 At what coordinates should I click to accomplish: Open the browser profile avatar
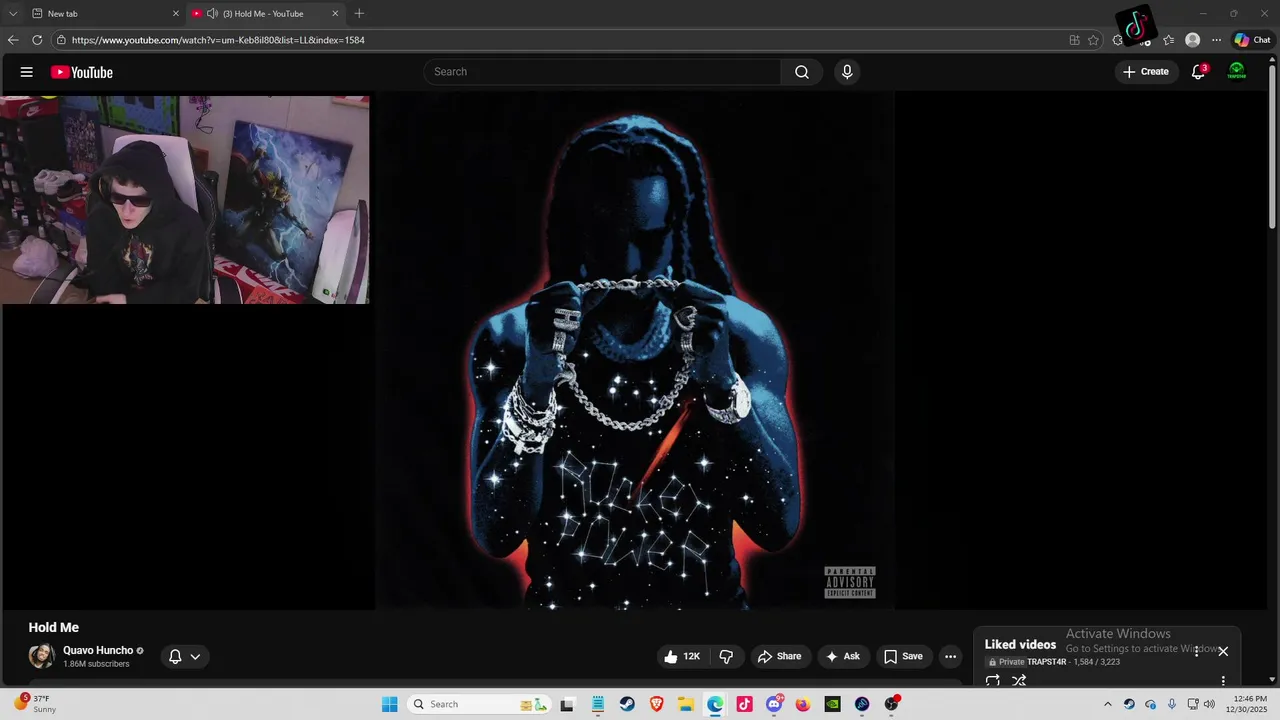[1192, 40]
